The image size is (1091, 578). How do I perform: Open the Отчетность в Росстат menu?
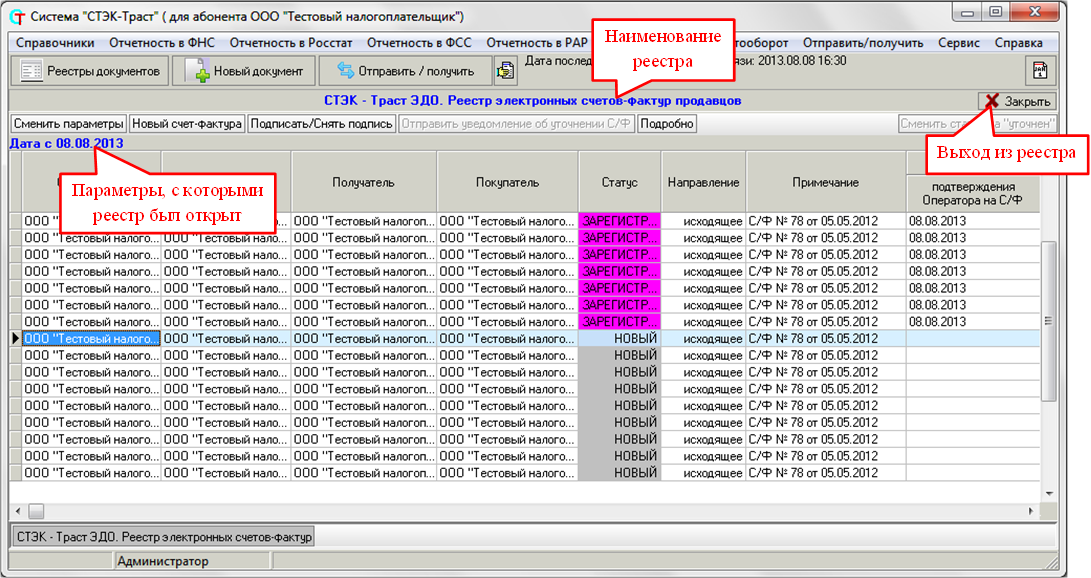pyautogui.click(x=291, y=42)
